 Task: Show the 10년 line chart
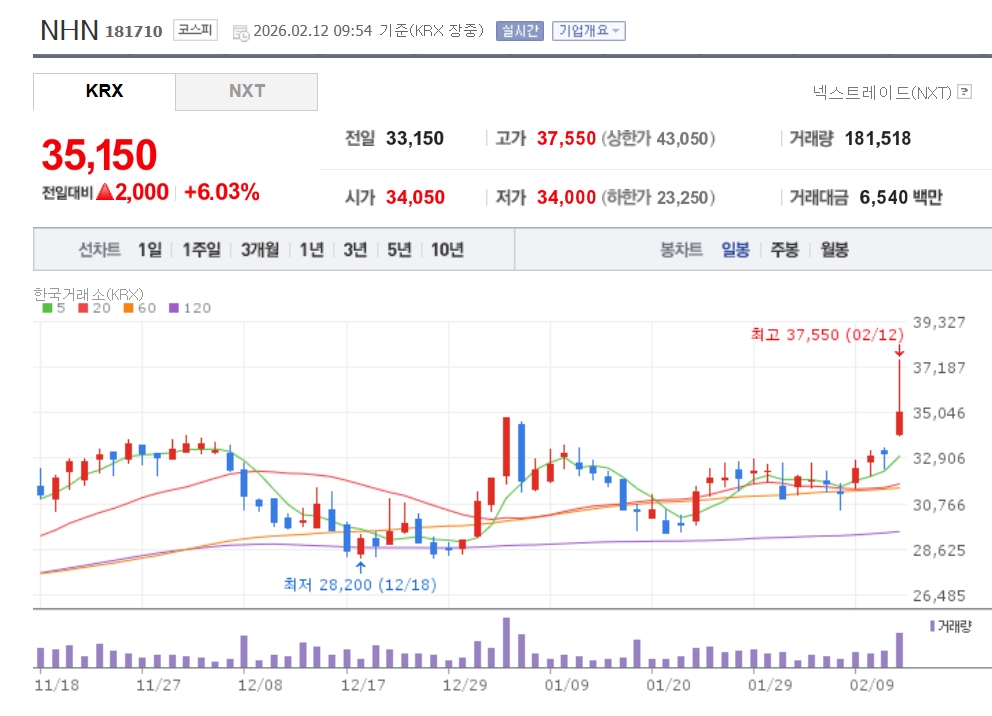coord(447,250)
